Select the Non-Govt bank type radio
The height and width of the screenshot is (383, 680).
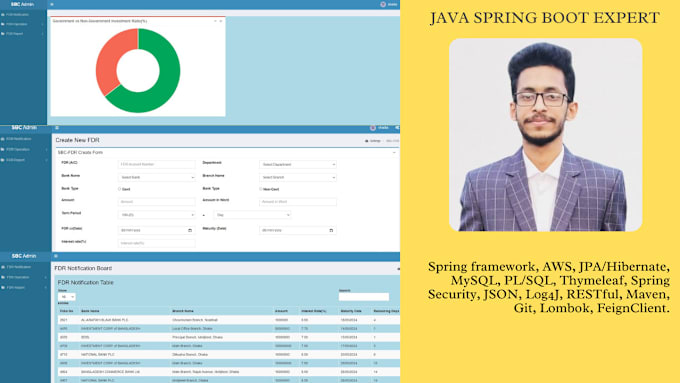(x=261, y=189)
